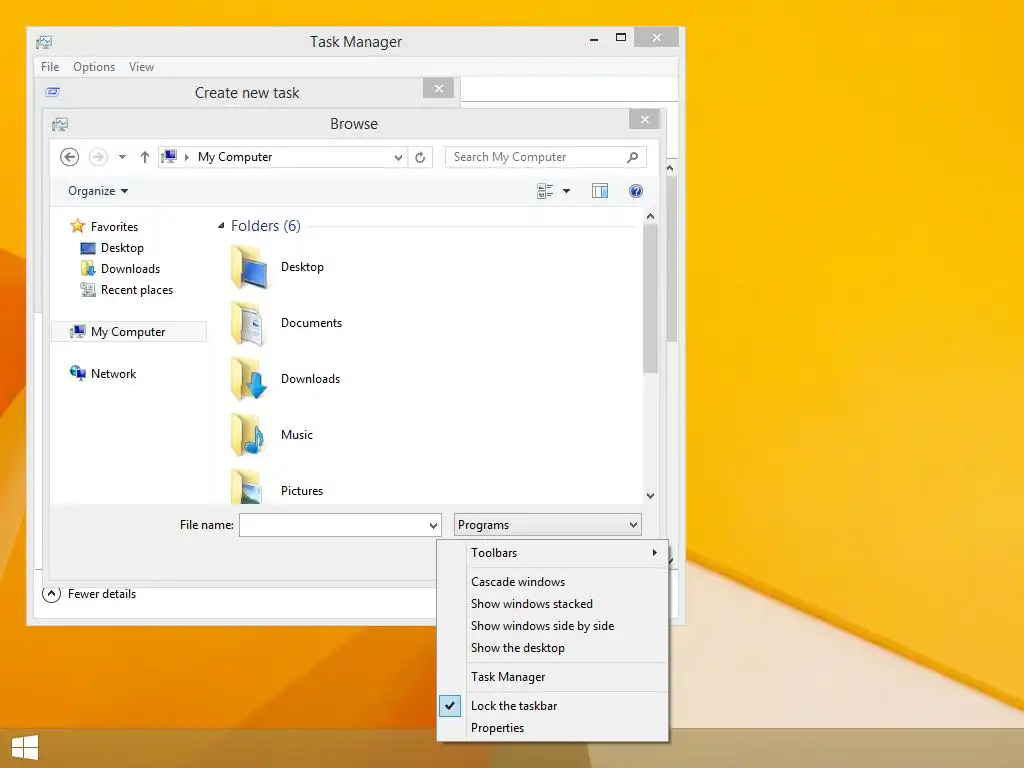Collapse the Folders (6) group
Viewport: 1024px width, 768px height.
click(221, 226)
